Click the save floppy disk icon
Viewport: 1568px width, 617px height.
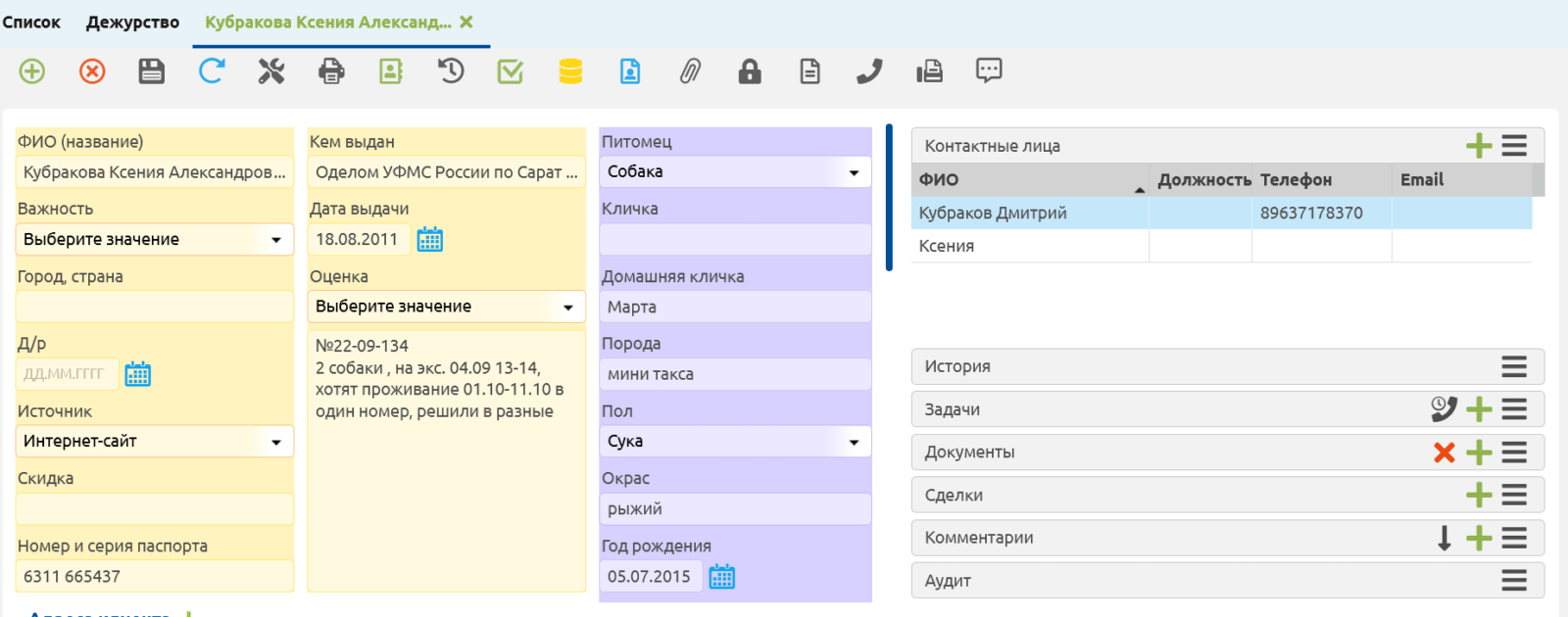(x=151, y=71)
